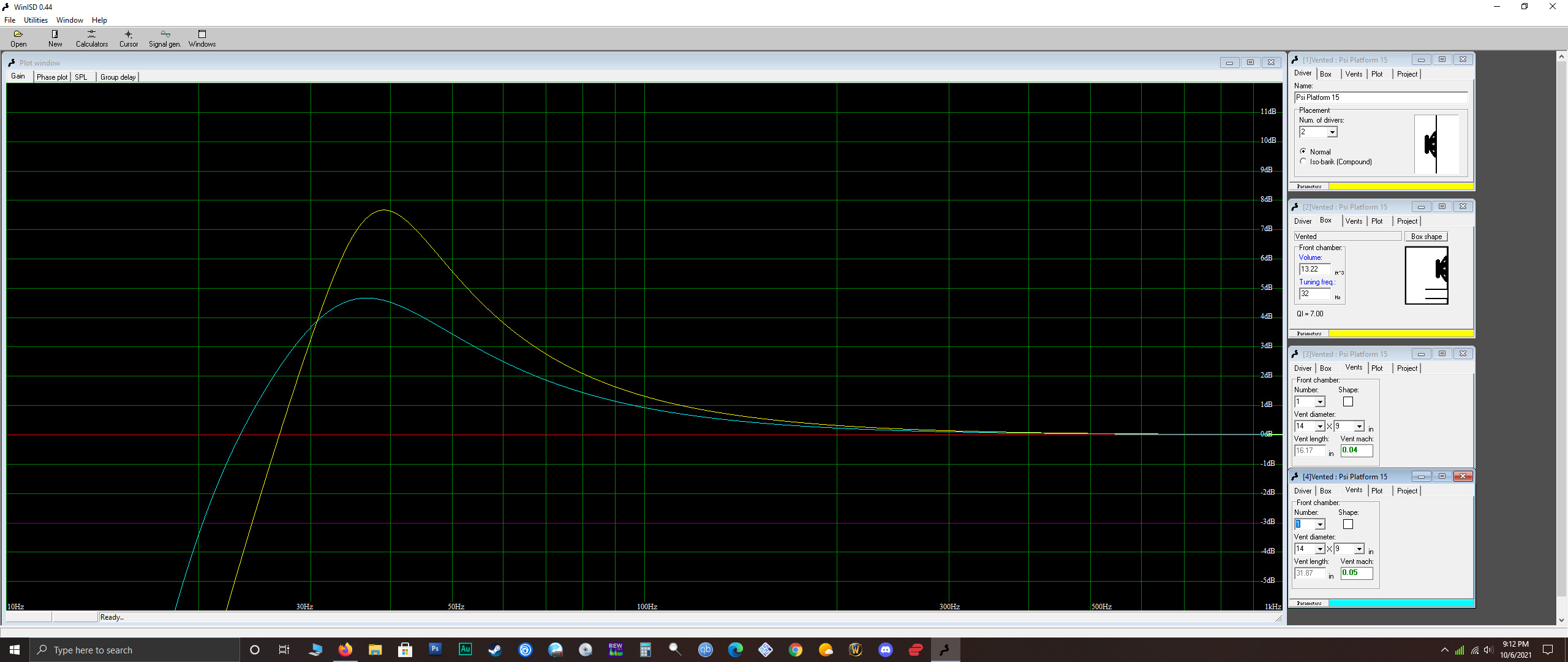Activate the Cursor tool
The height and width of the screenshot is (662, 1568).
click(x=129, y=39)
